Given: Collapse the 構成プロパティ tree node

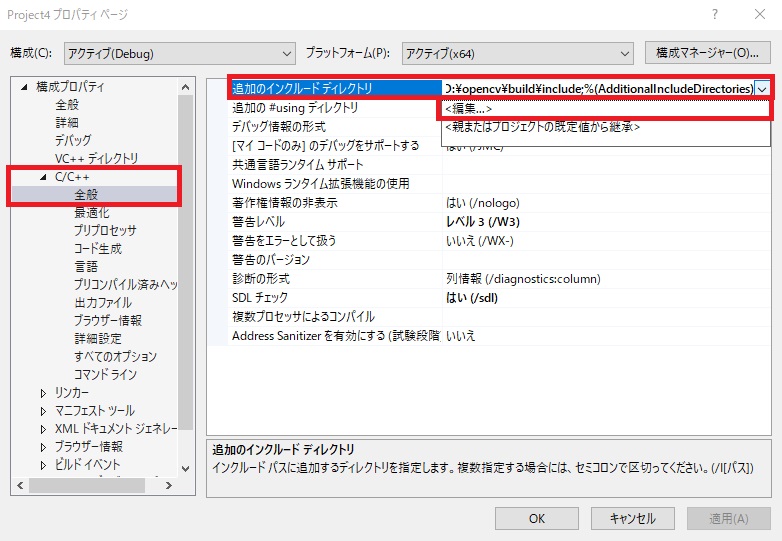Looking at the screenshot, I should (24, 87).
